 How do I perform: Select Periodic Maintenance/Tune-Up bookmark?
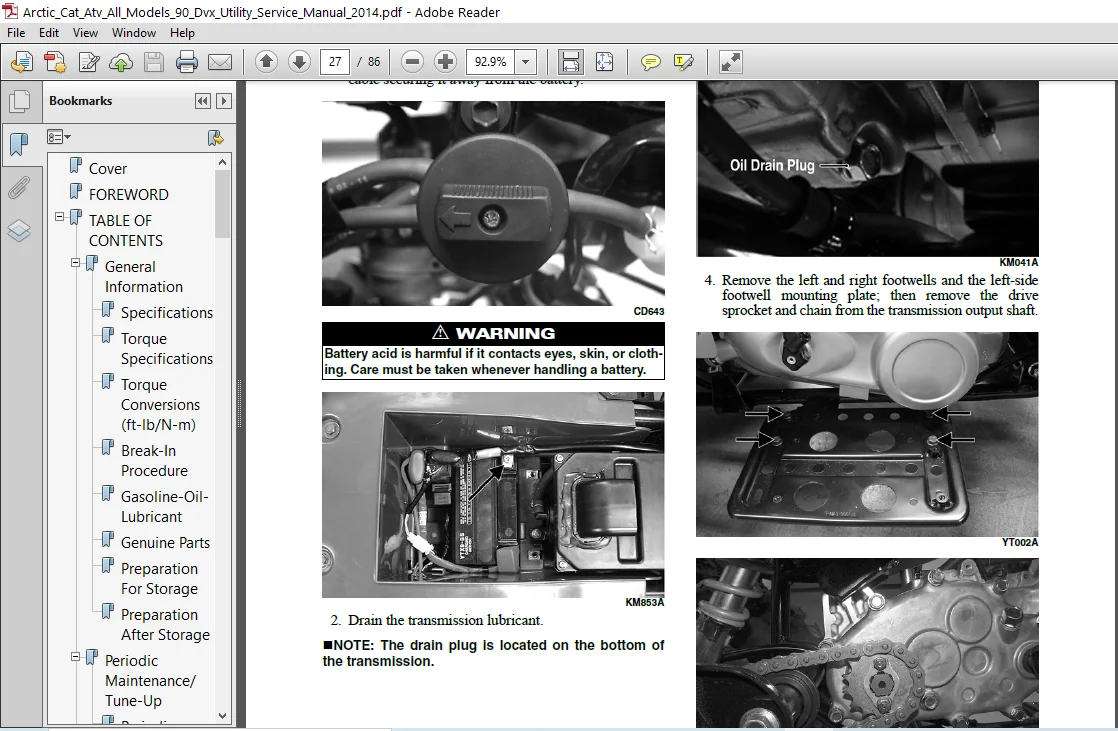150,680
